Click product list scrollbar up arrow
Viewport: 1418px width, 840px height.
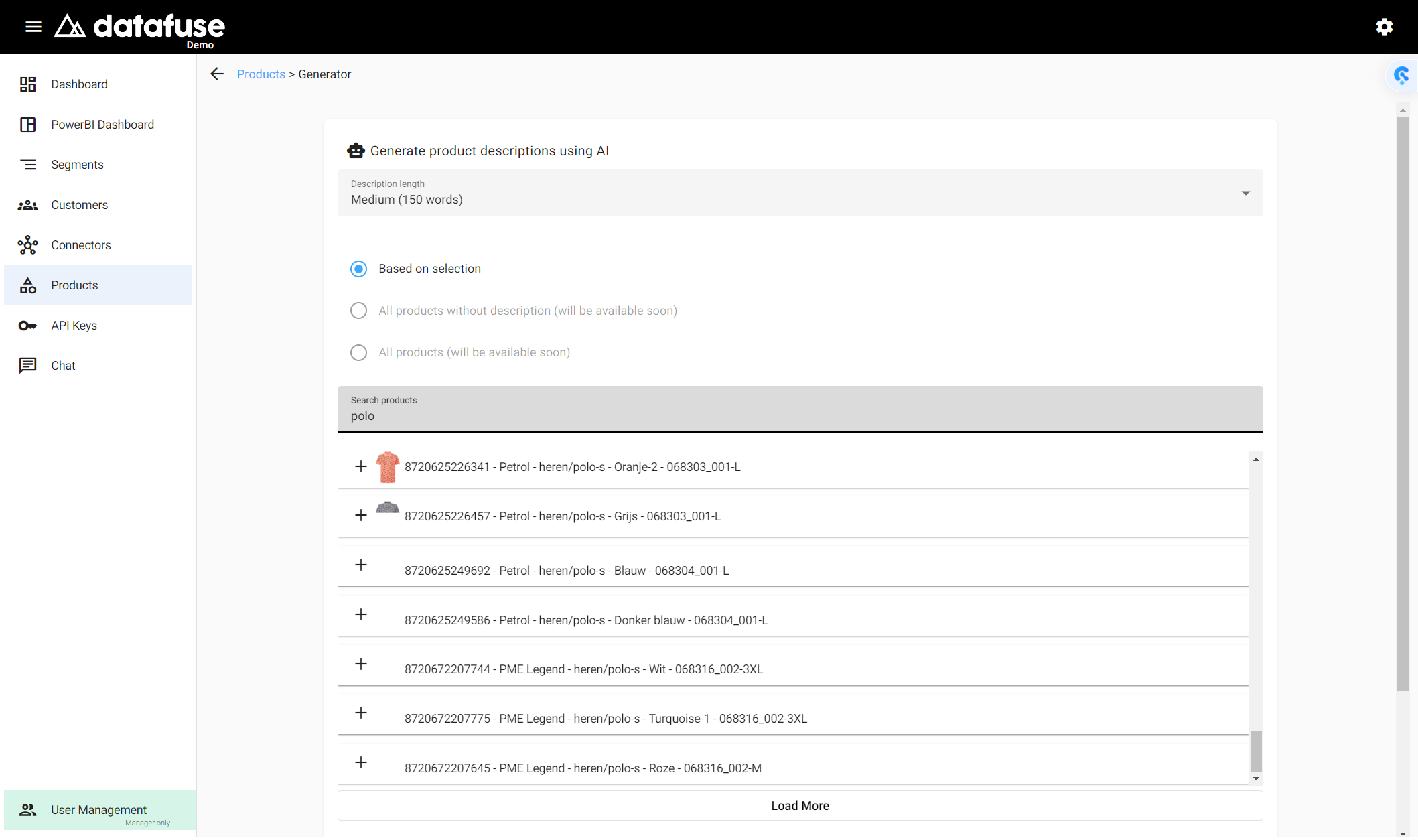point(1257,460)
